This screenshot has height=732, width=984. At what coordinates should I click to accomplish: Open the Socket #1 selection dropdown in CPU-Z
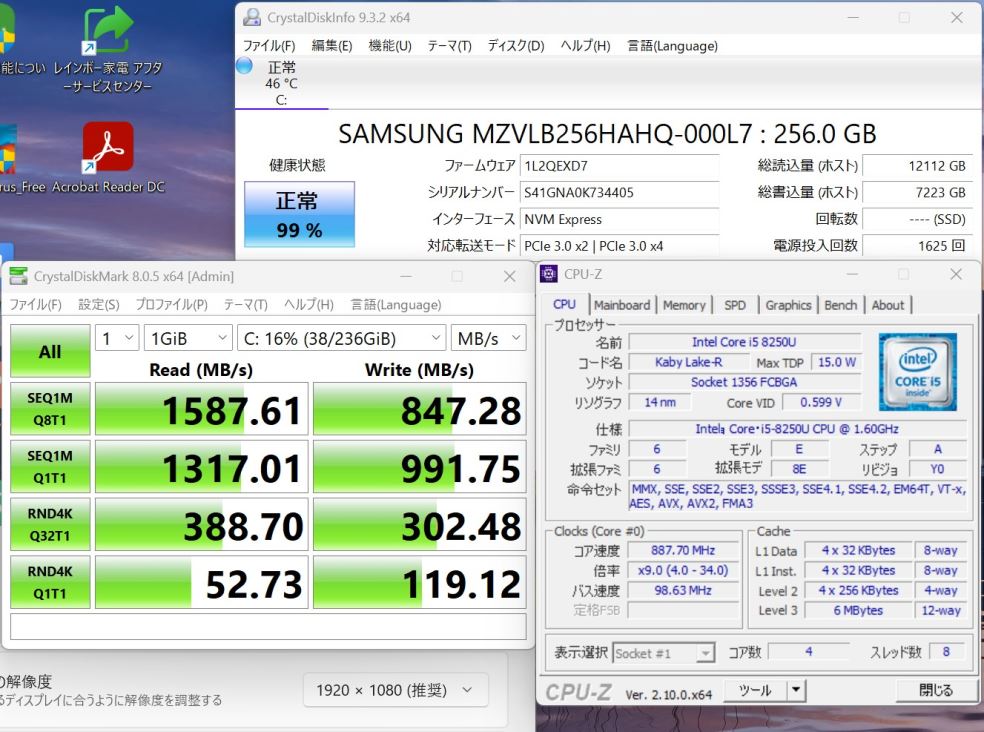pyautogui.click(x=663, y=654)
